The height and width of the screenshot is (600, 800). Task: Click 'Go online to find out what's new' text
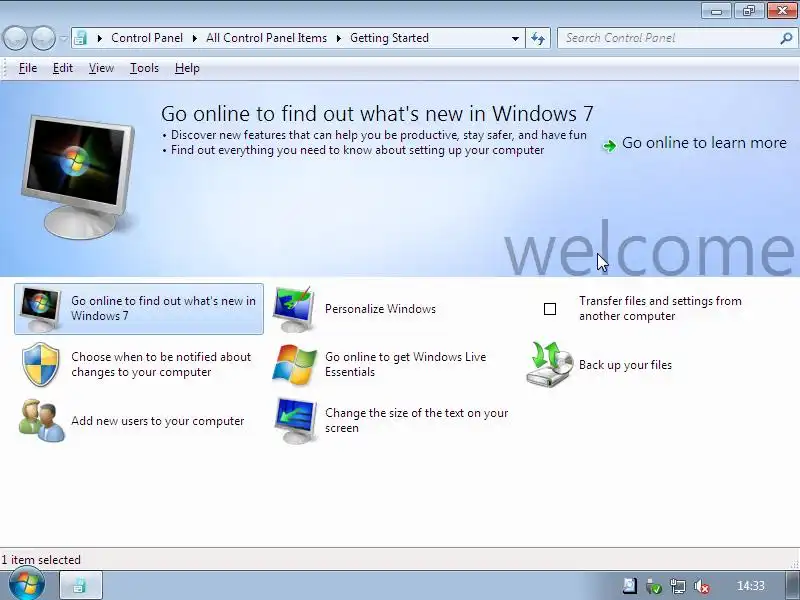pos(163,308)
